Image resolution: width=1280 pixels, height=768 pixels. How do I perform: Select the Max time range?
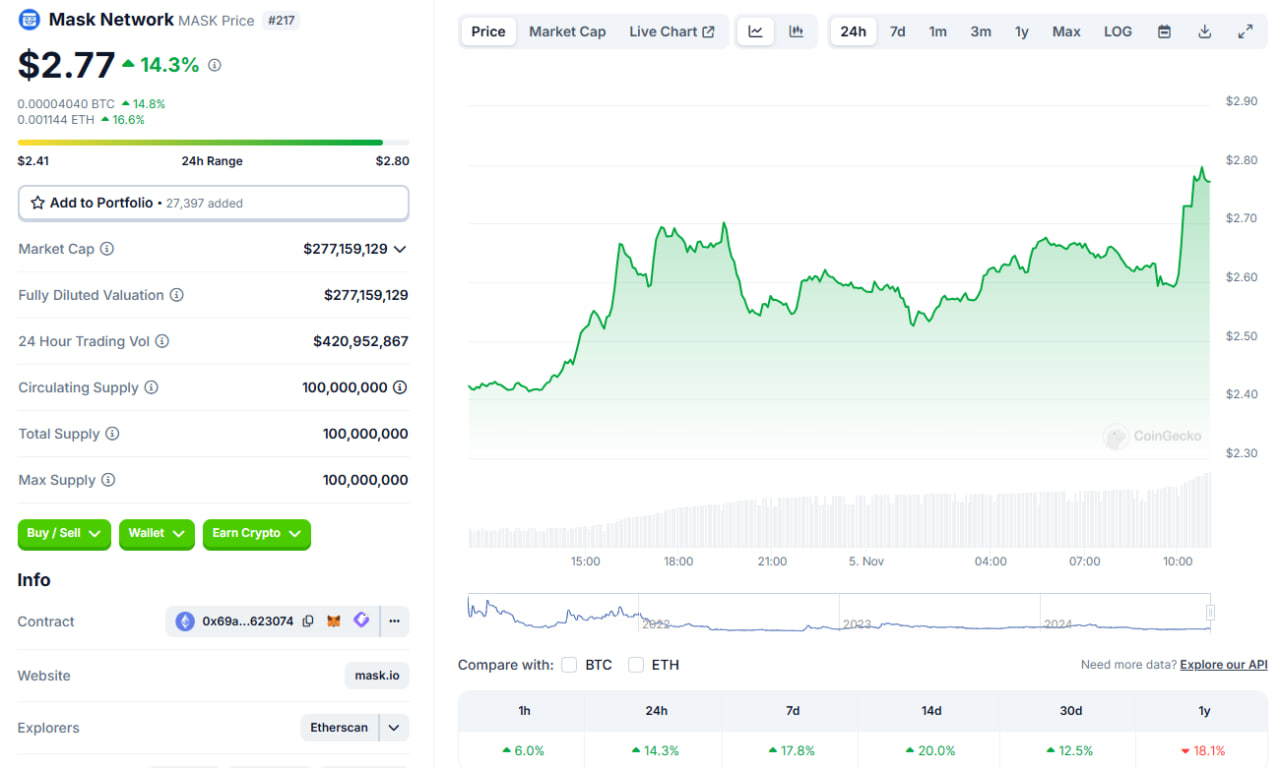[x=1067, y=31]
